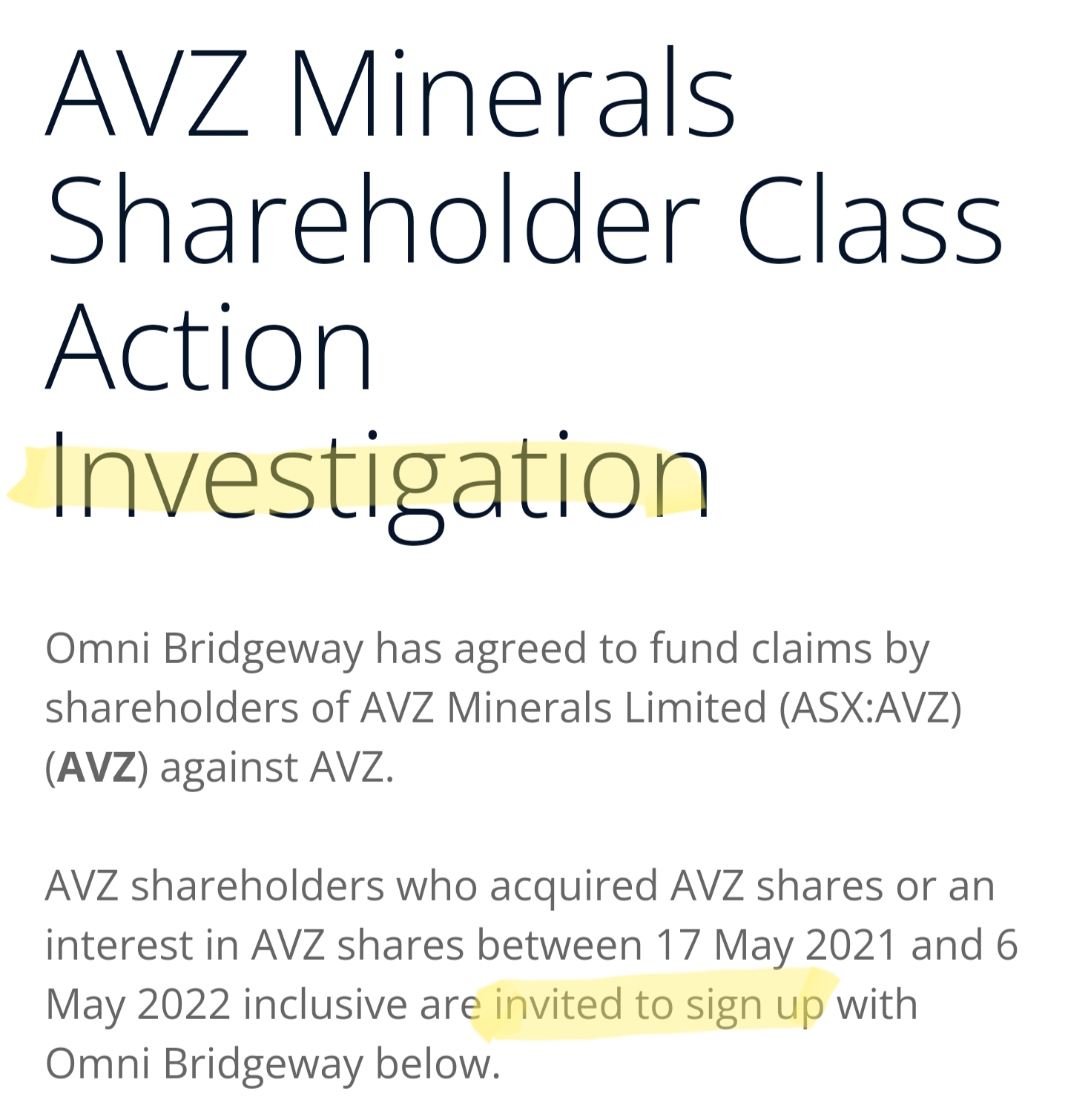Click the bold "AVZ" abbreviation in parentheses
This screenshot has width=1068, height=1120.
[x=97, y=766]
